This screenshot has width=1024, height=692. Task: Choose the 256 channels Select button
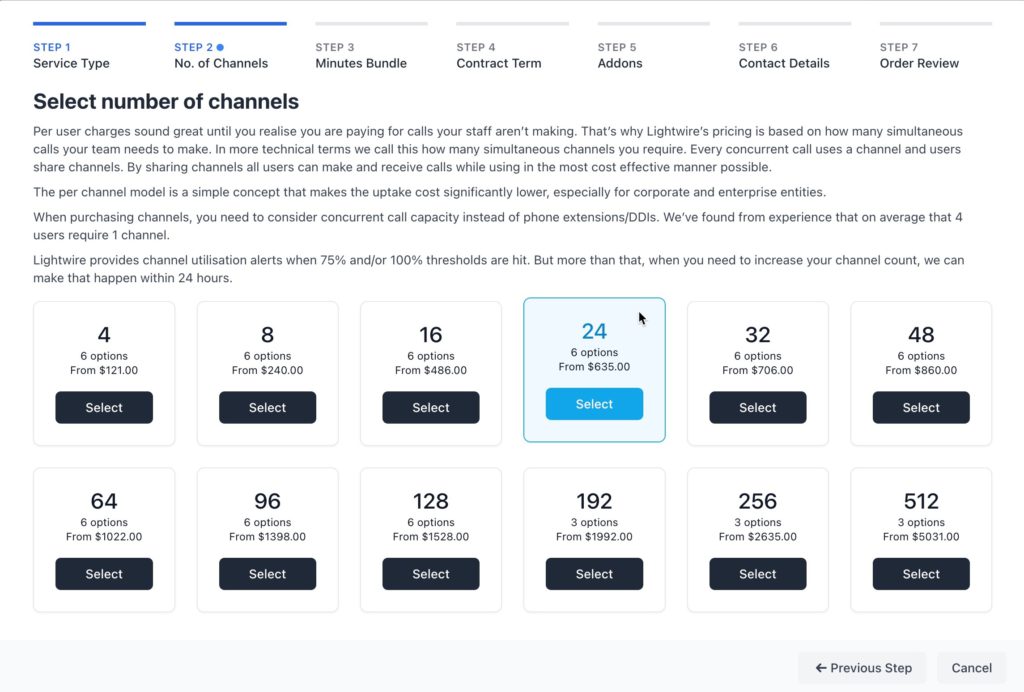click(x=758, y=574)
